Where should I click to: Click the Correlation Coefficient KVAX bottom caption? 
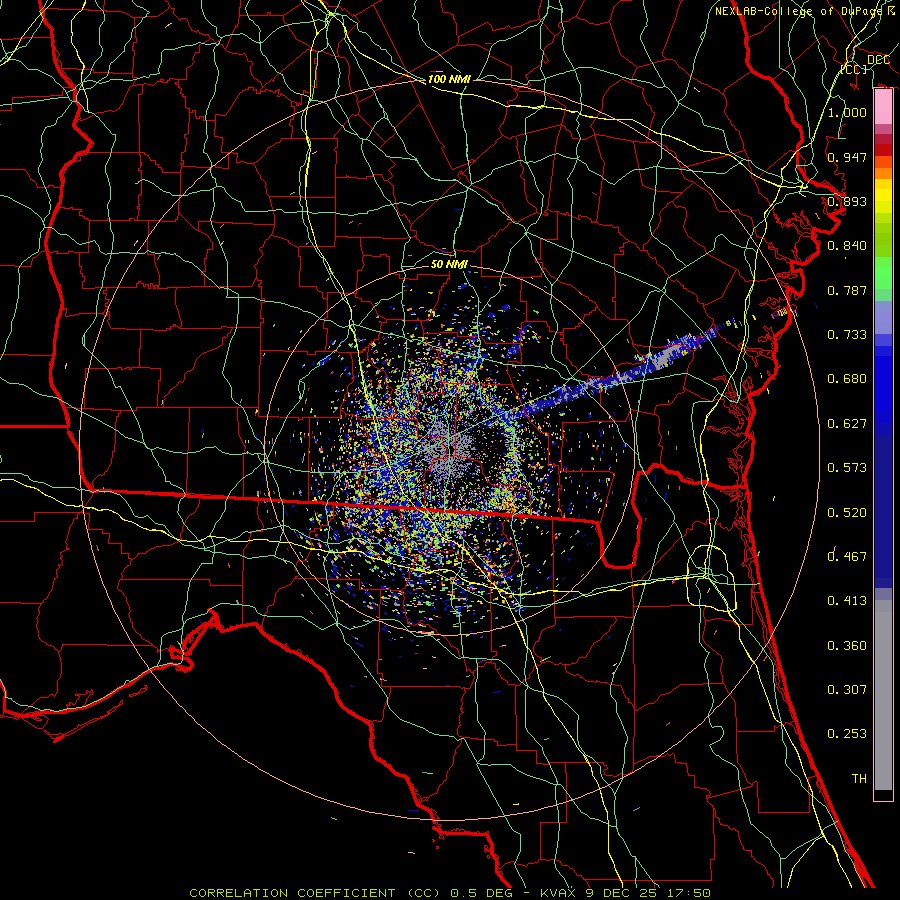pos(450,893)
